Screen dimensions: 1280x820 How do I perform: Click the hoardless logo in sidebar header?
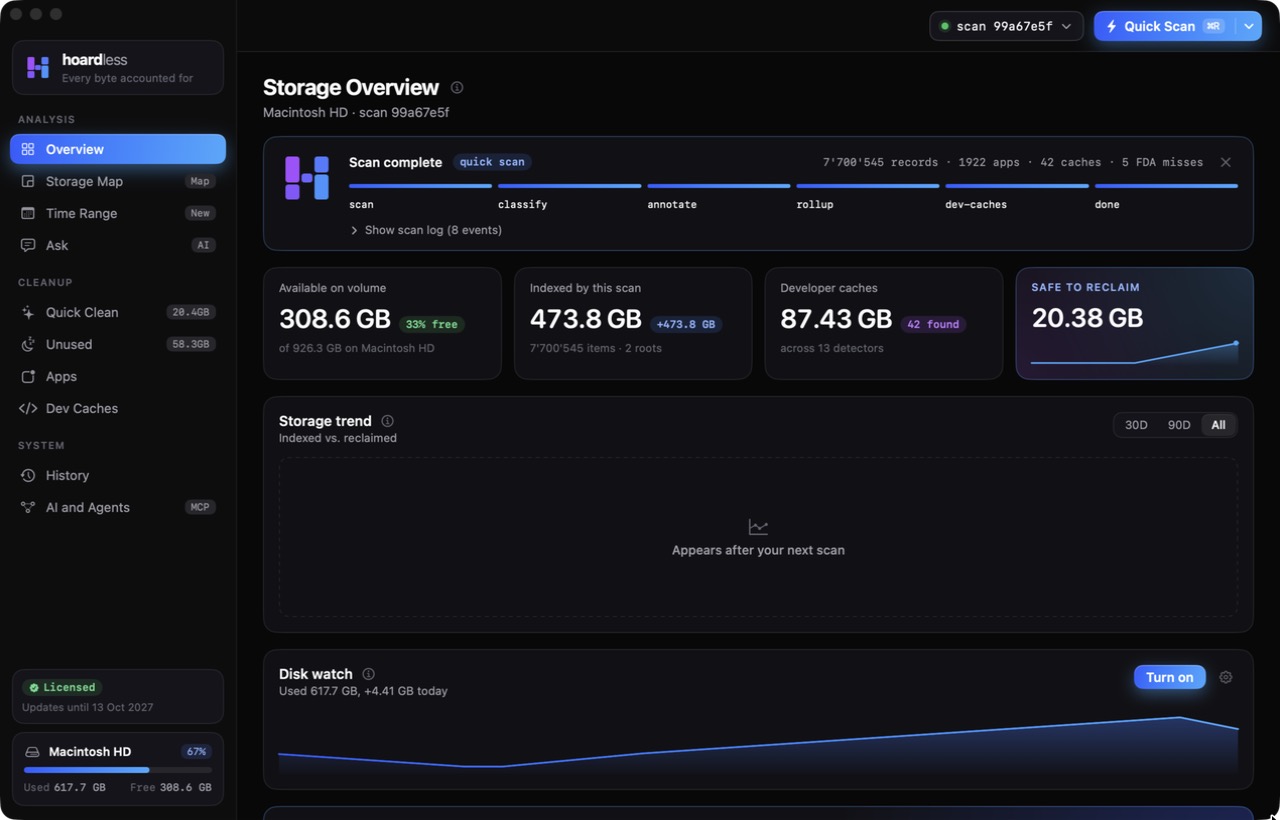(38, 67)
